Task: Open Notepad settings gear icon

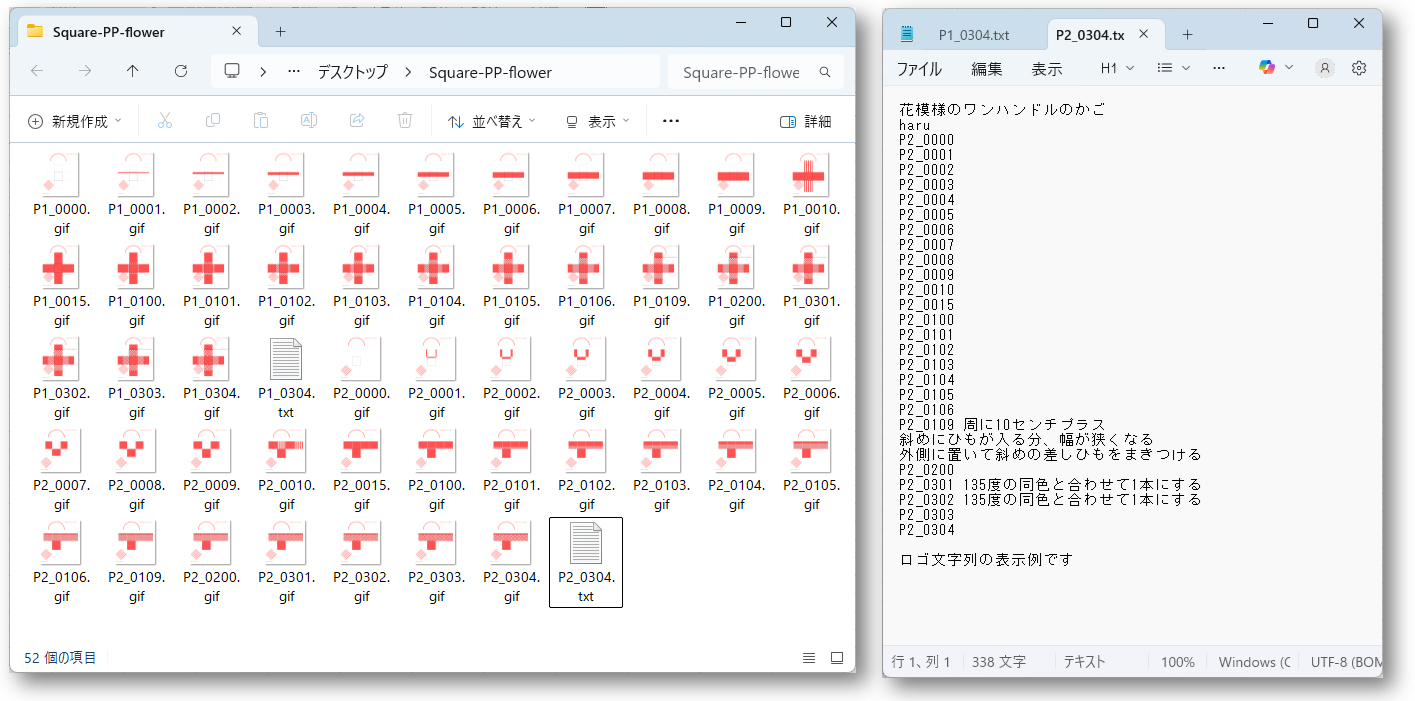Action: point(1359,68)
